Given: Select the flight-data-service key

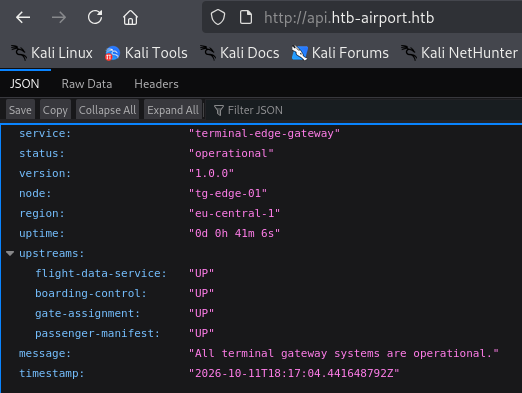Looking at the screenshot, I should (x=101, y=273).
